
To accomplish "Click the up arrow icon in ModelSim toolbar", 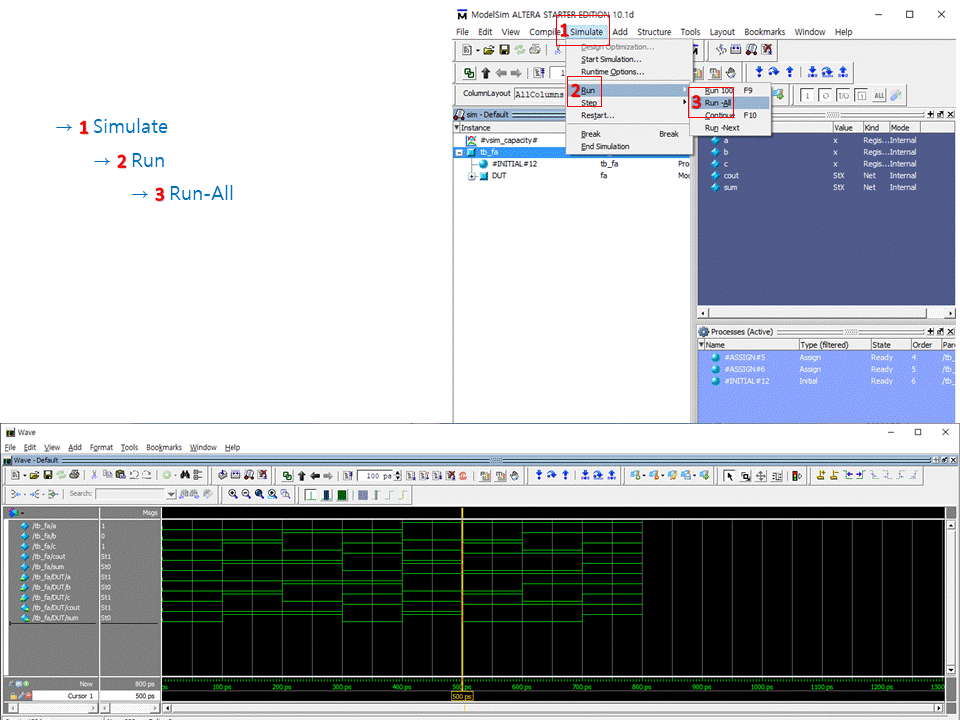I will 486,73.
